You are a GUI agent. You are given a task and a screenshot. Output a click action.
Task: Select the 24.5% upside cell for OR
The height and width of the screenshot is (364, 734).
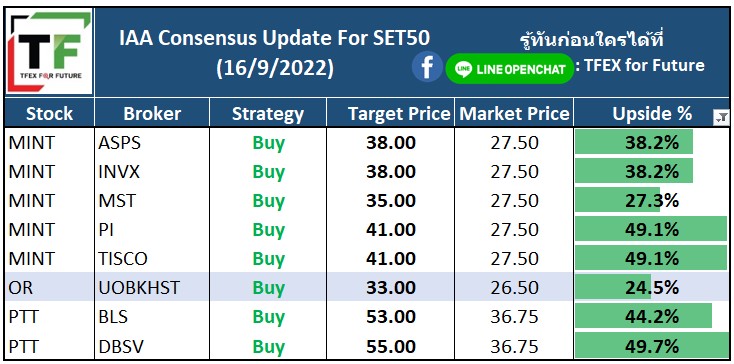(651, 288)
